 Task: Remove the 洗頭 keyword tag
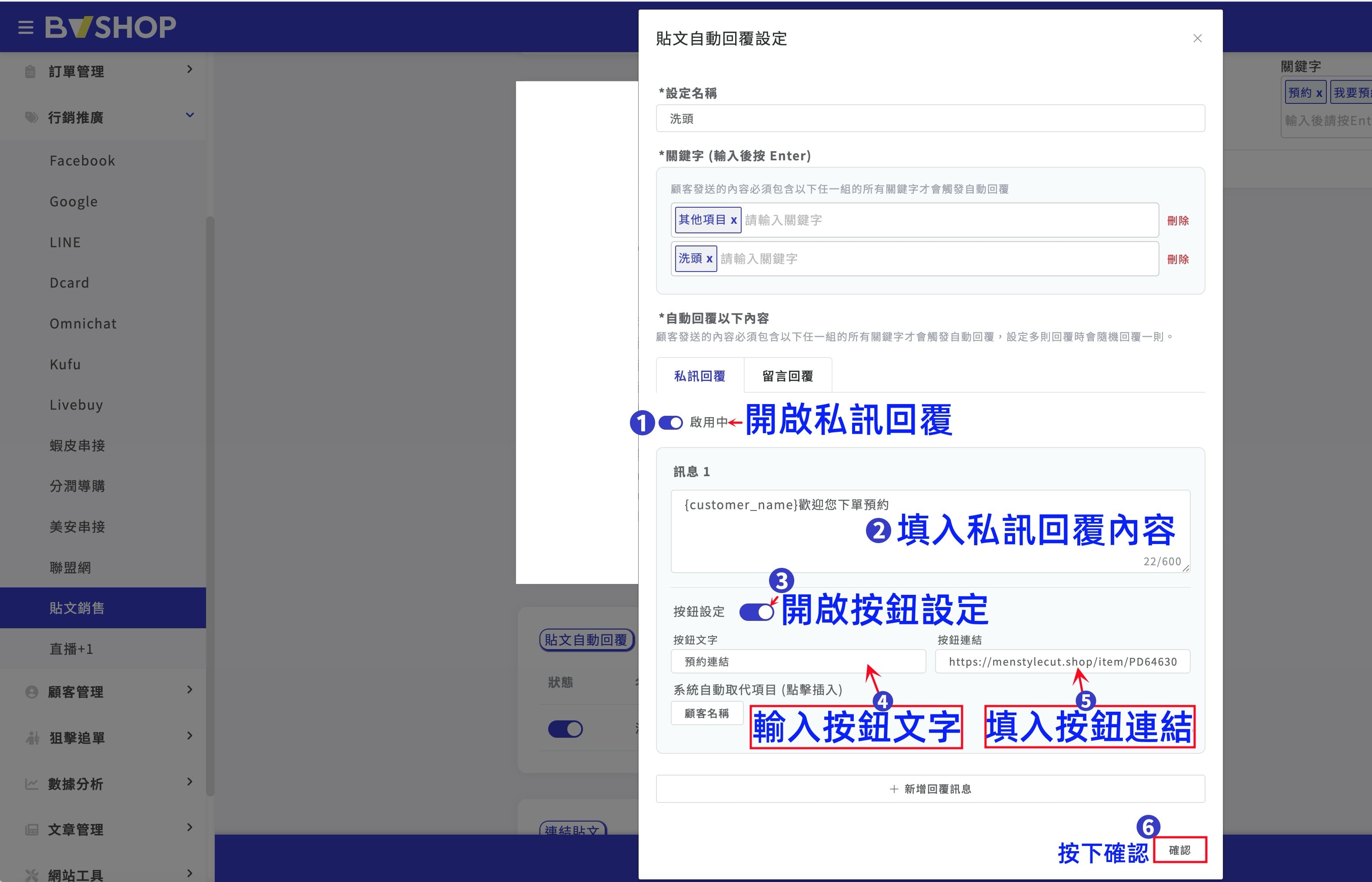tap(709, 259)
